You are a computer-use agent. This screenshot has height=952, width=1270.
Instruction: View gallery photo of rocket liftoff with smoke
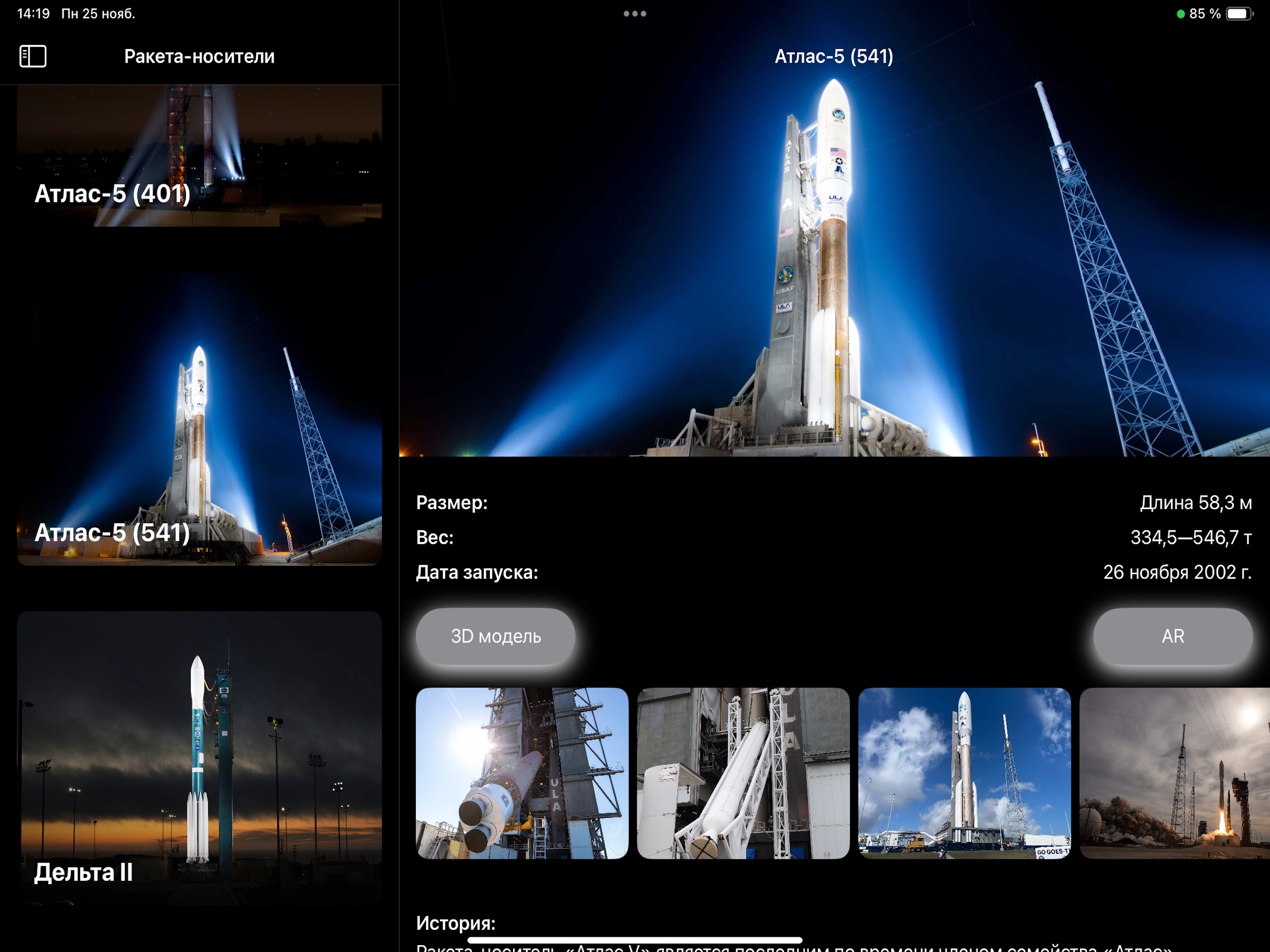tap(1174, 773)
